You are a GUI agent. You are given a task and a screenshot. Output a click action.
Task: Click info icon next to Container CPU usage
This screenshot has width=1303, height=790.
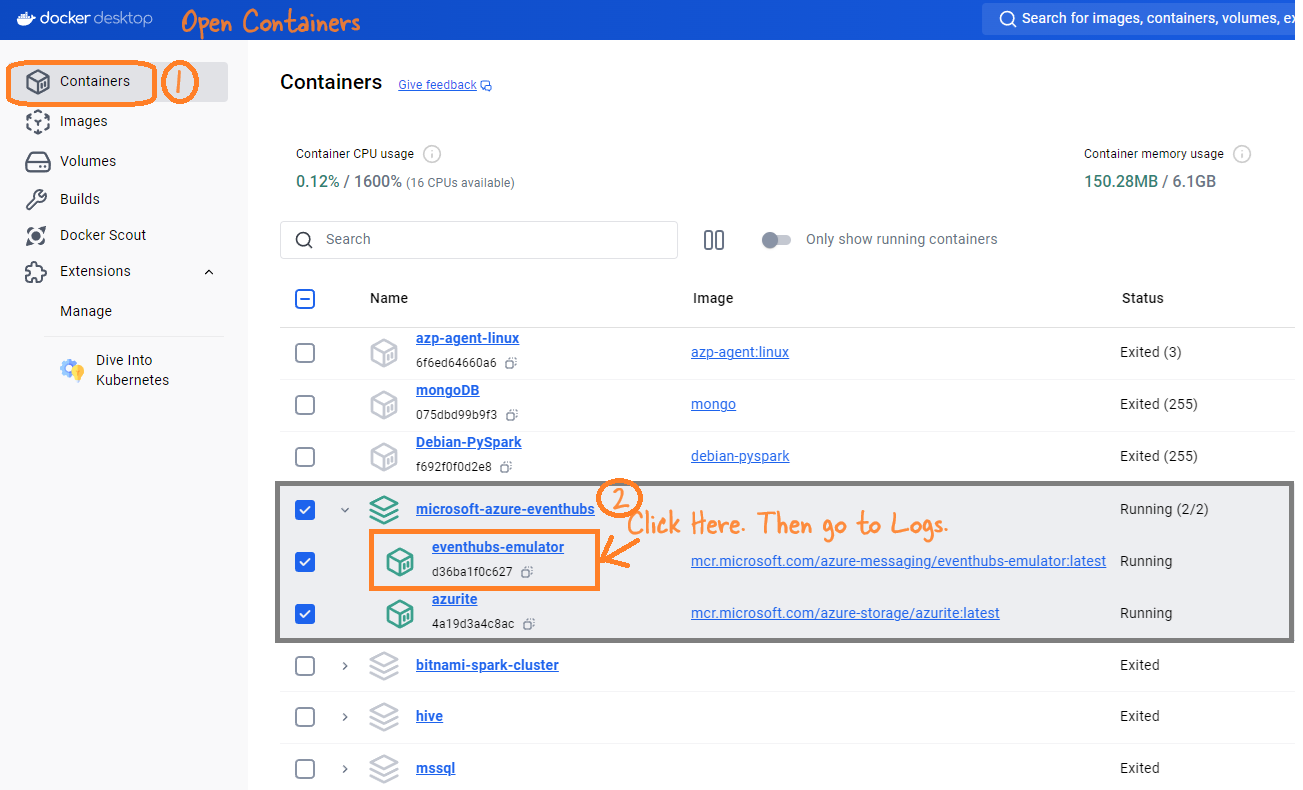click(432, 154)
